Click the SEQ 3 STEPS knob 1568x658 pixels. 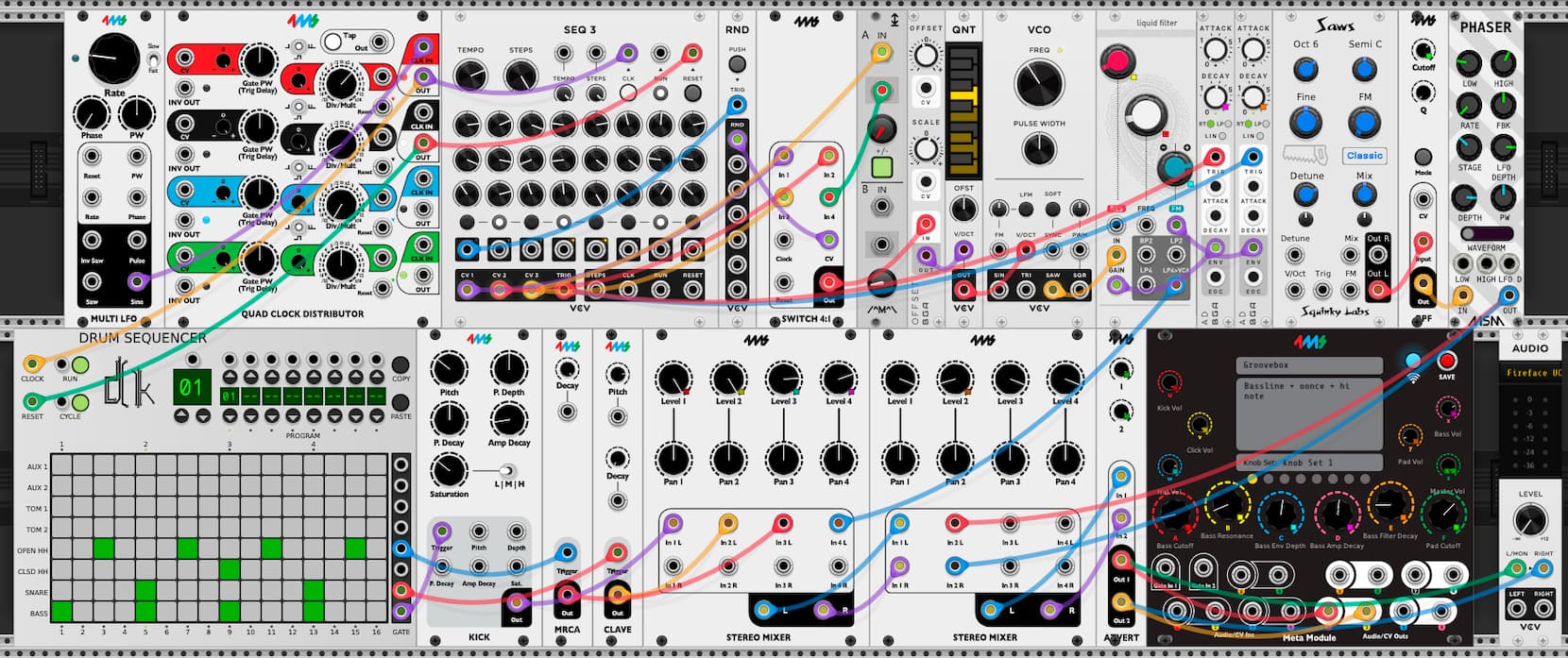tap(520, 76)
